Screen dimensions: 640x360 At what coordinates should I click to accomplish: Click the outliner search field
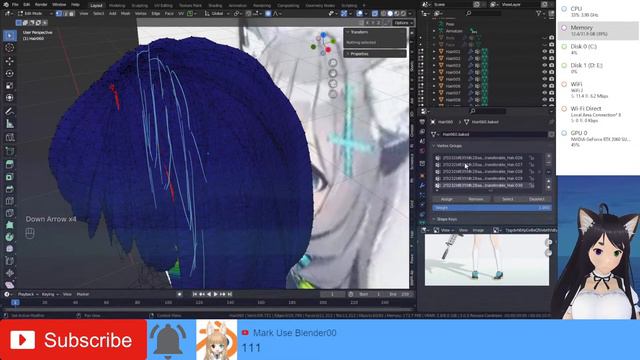tap(483, 13)
